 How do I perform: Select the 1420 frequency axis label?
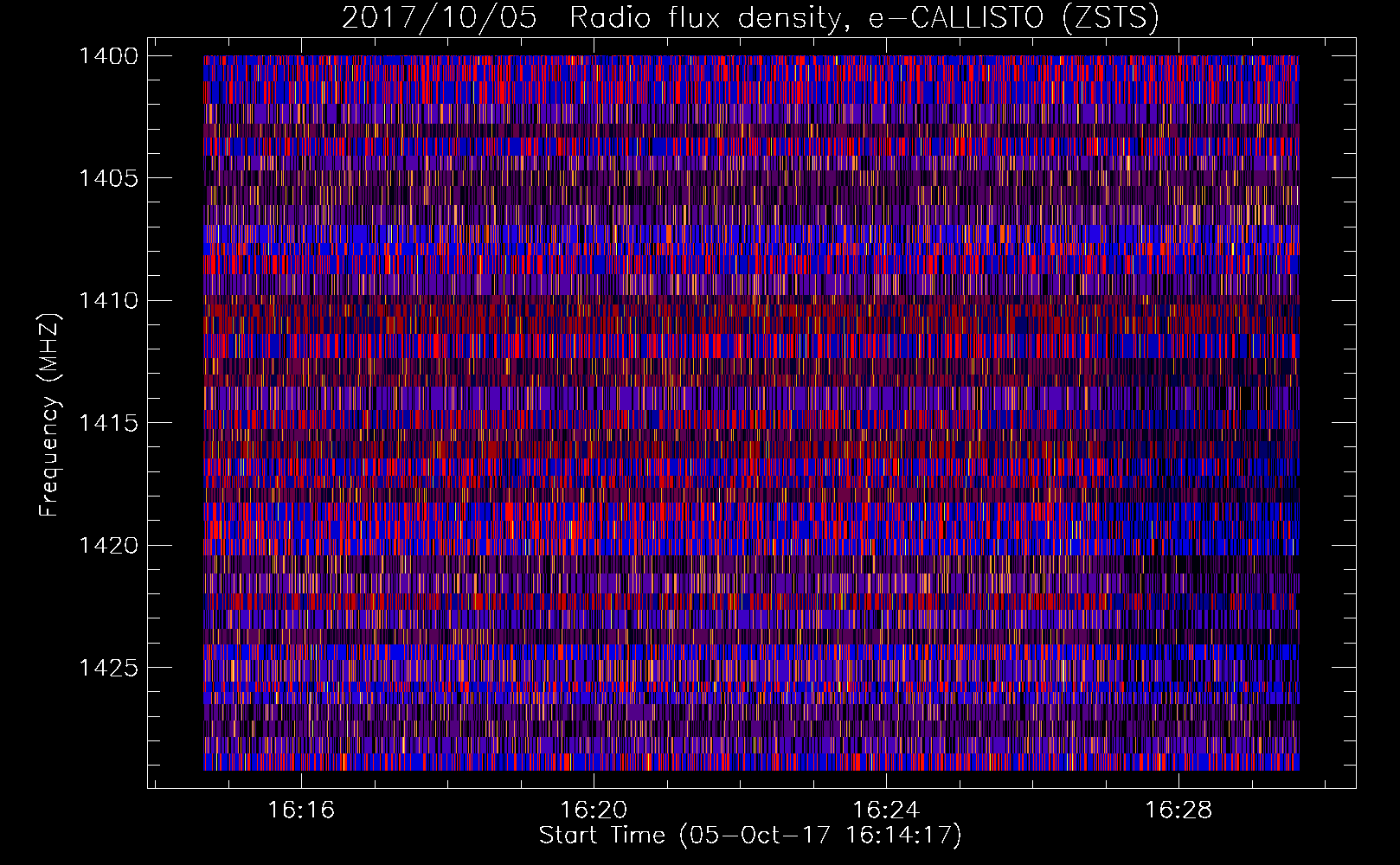click(108, 546)
